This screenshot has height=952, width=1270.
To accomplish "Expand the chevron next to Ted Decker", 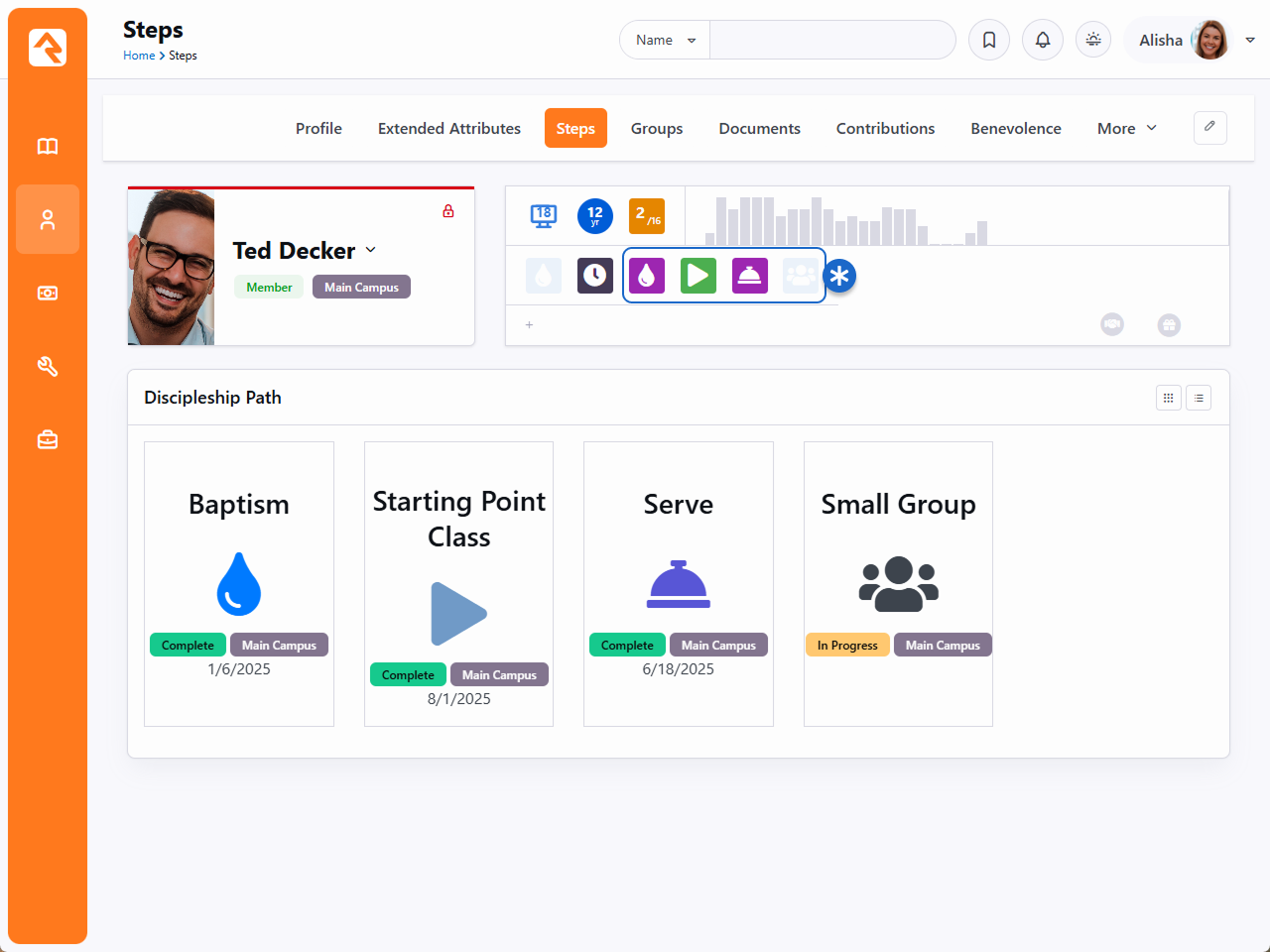I will point(371,250).
